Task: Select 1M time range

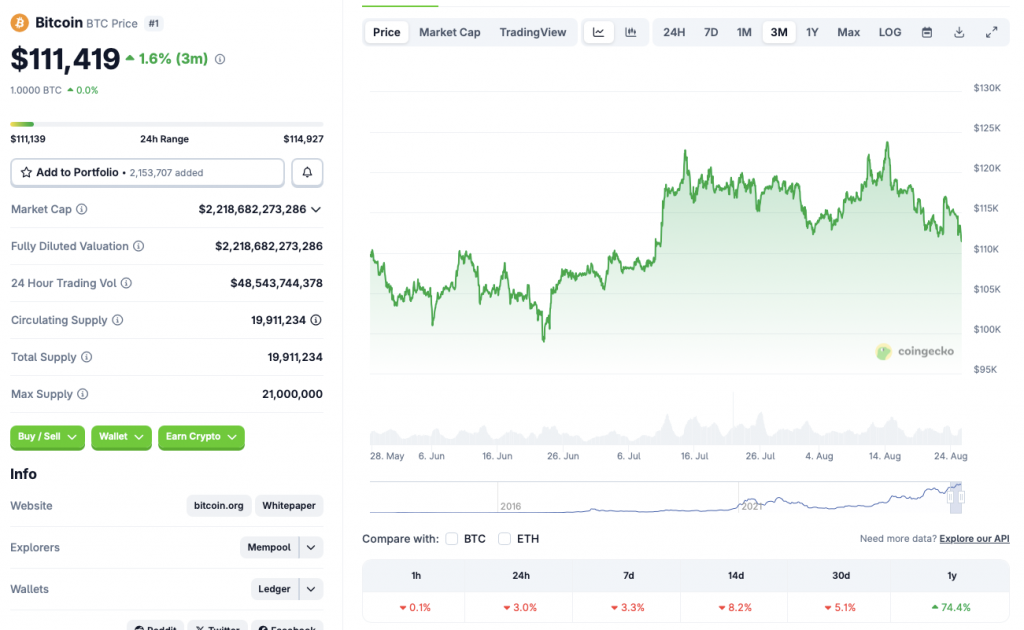Action: tap(744, 32)
